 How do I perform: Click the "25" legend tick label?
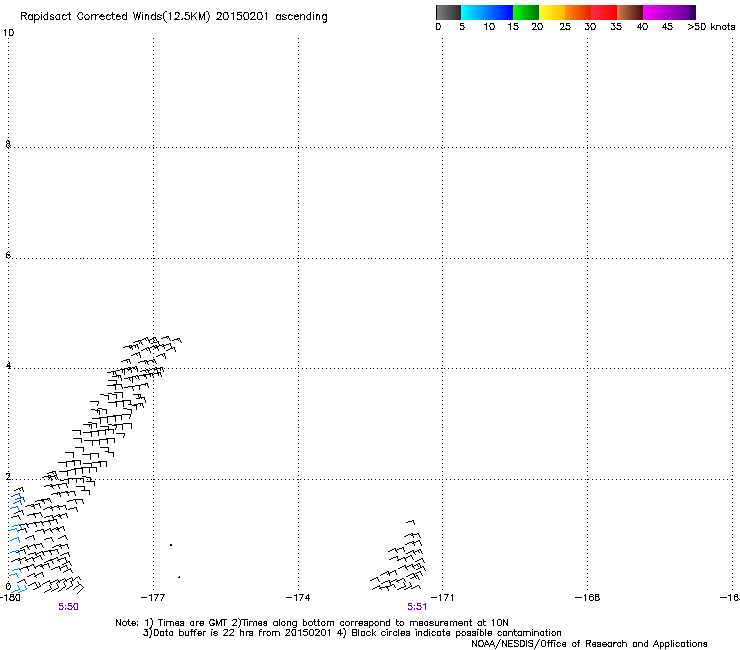click(x=565, y=27)
